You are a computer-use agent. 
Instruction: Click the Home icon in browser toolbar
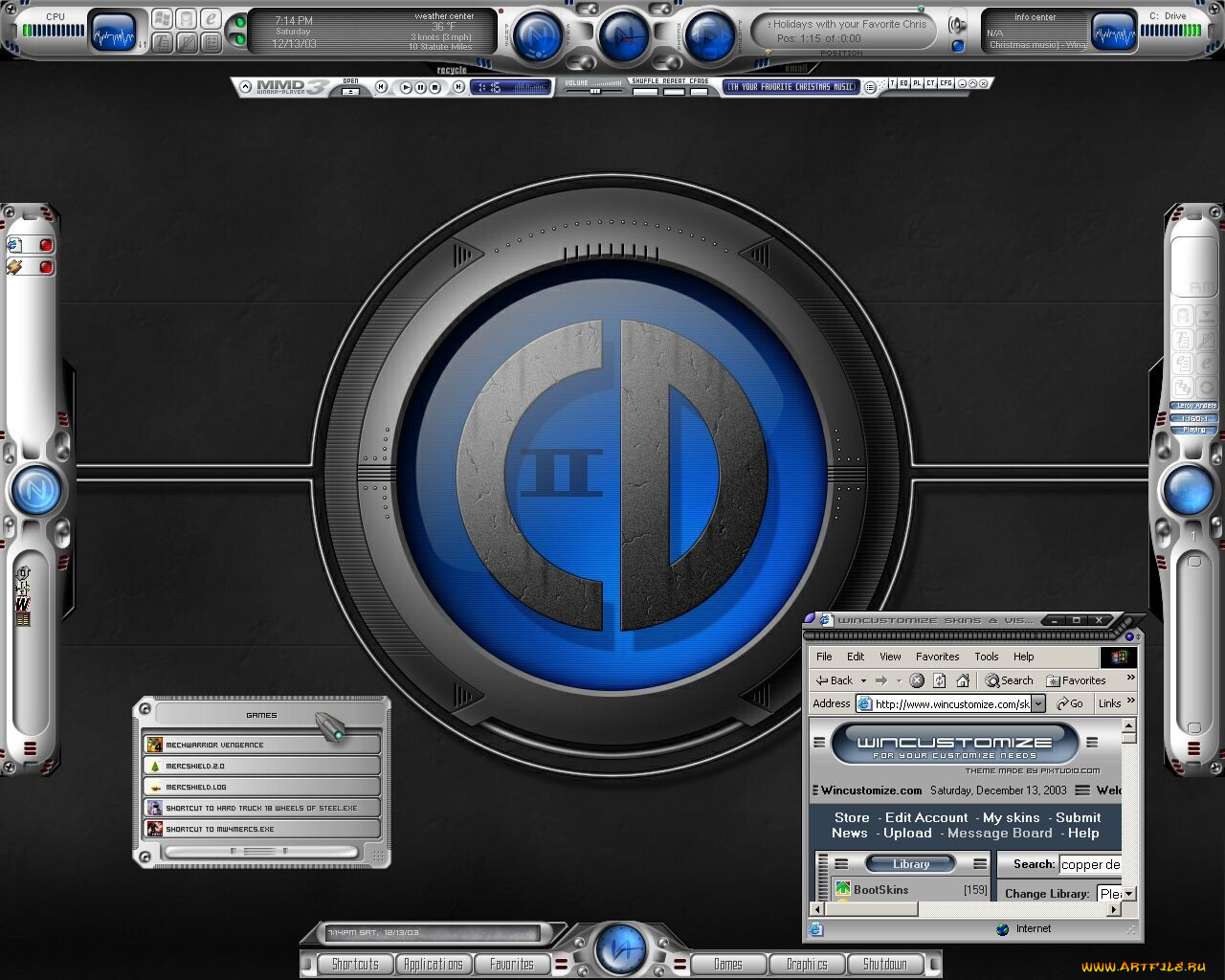(x=963, y=680)
